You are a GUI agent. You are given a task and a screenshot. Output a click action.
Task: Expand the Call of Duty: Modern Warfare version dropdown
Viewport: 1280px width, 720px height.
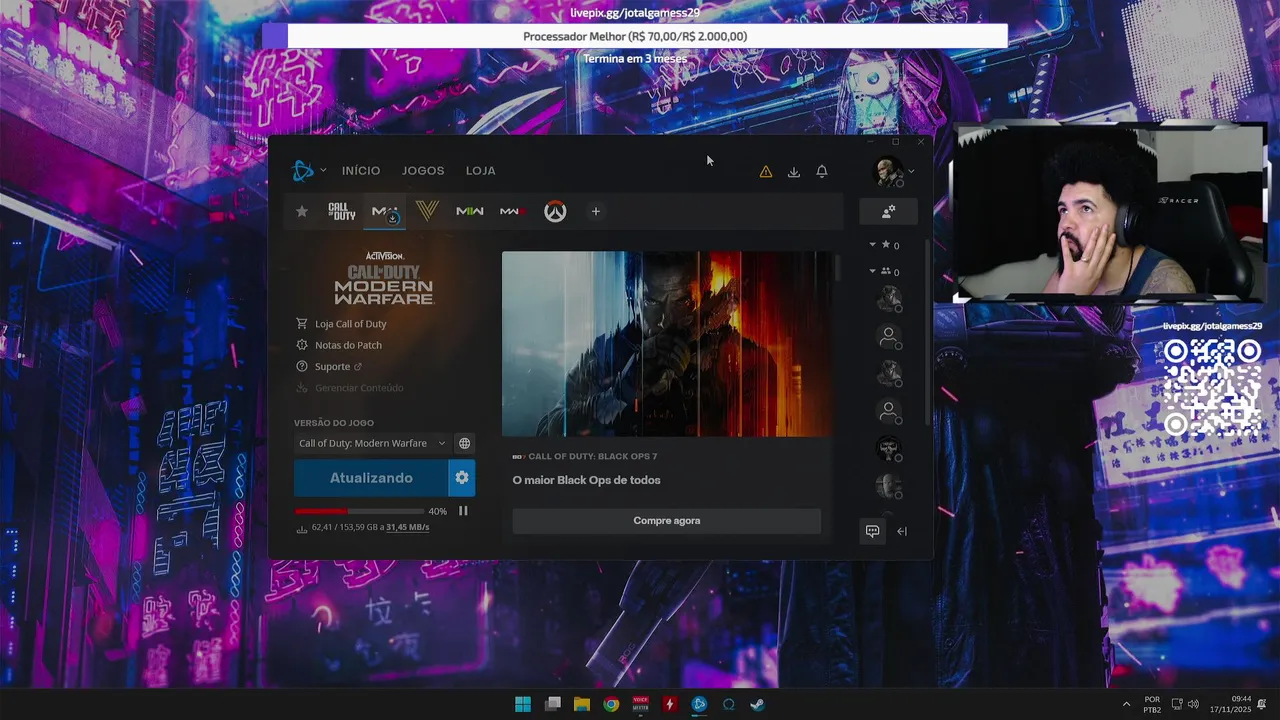click(x=372, y=443)
